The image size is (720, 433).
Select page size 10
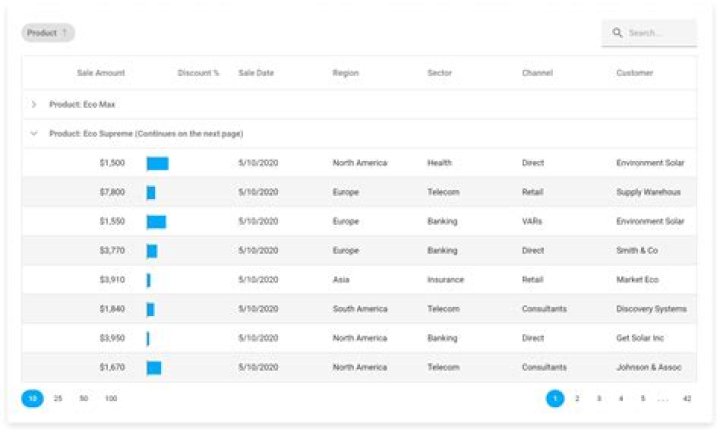click(x=33, y=398)
